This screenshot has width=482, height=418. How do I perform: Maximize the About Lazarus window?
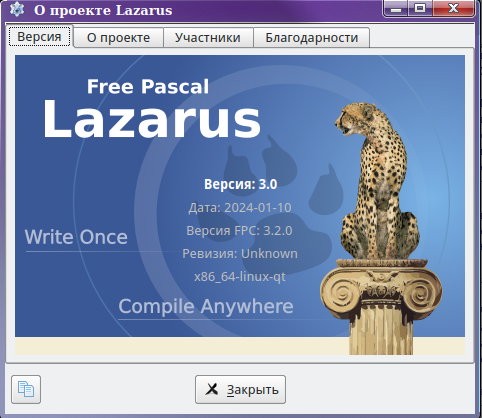pyautogui.click(x=420, y=8)
